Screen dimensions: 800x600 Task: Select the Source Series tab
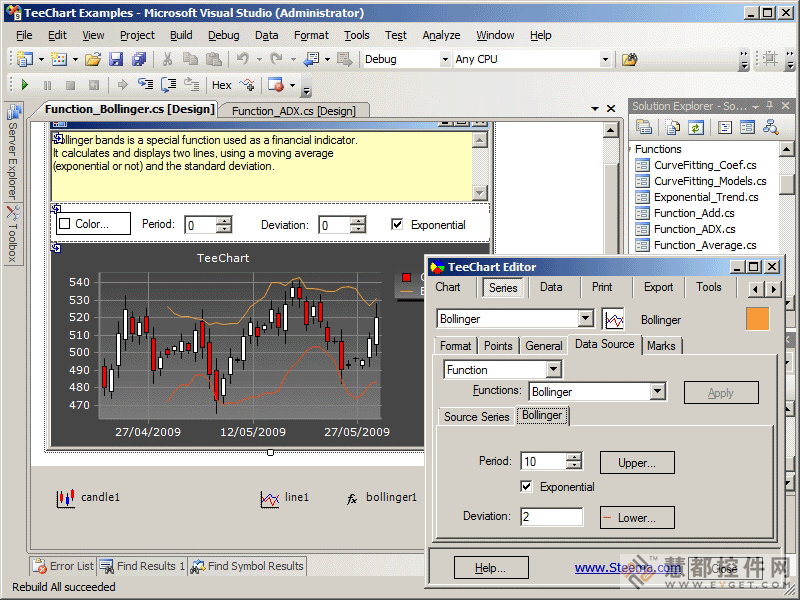pyautogui.click(x=477, y=417)
